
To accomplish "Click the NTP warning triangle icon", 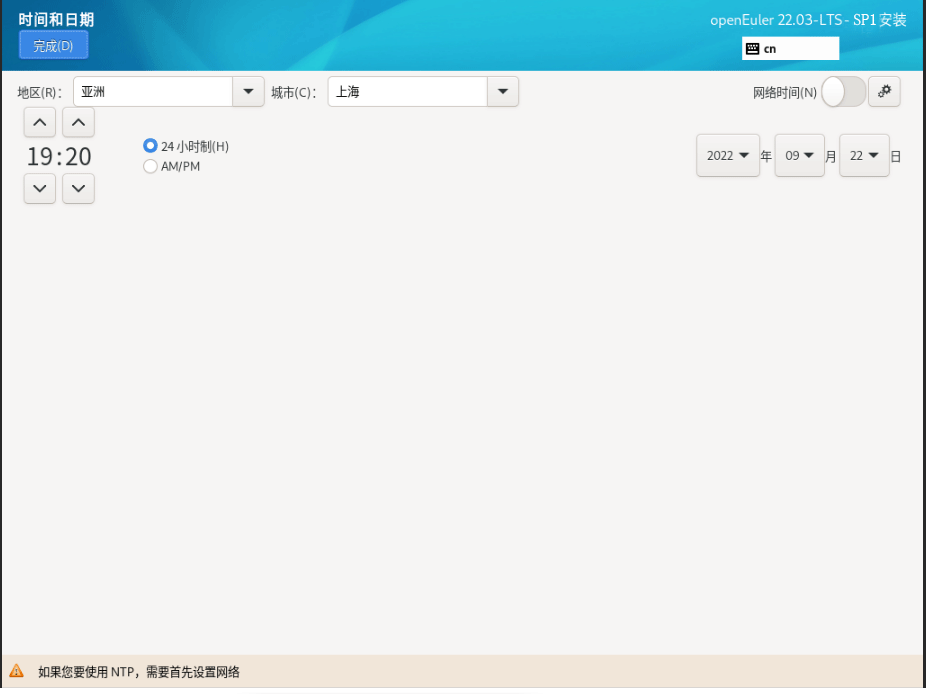I will [17, 671].
